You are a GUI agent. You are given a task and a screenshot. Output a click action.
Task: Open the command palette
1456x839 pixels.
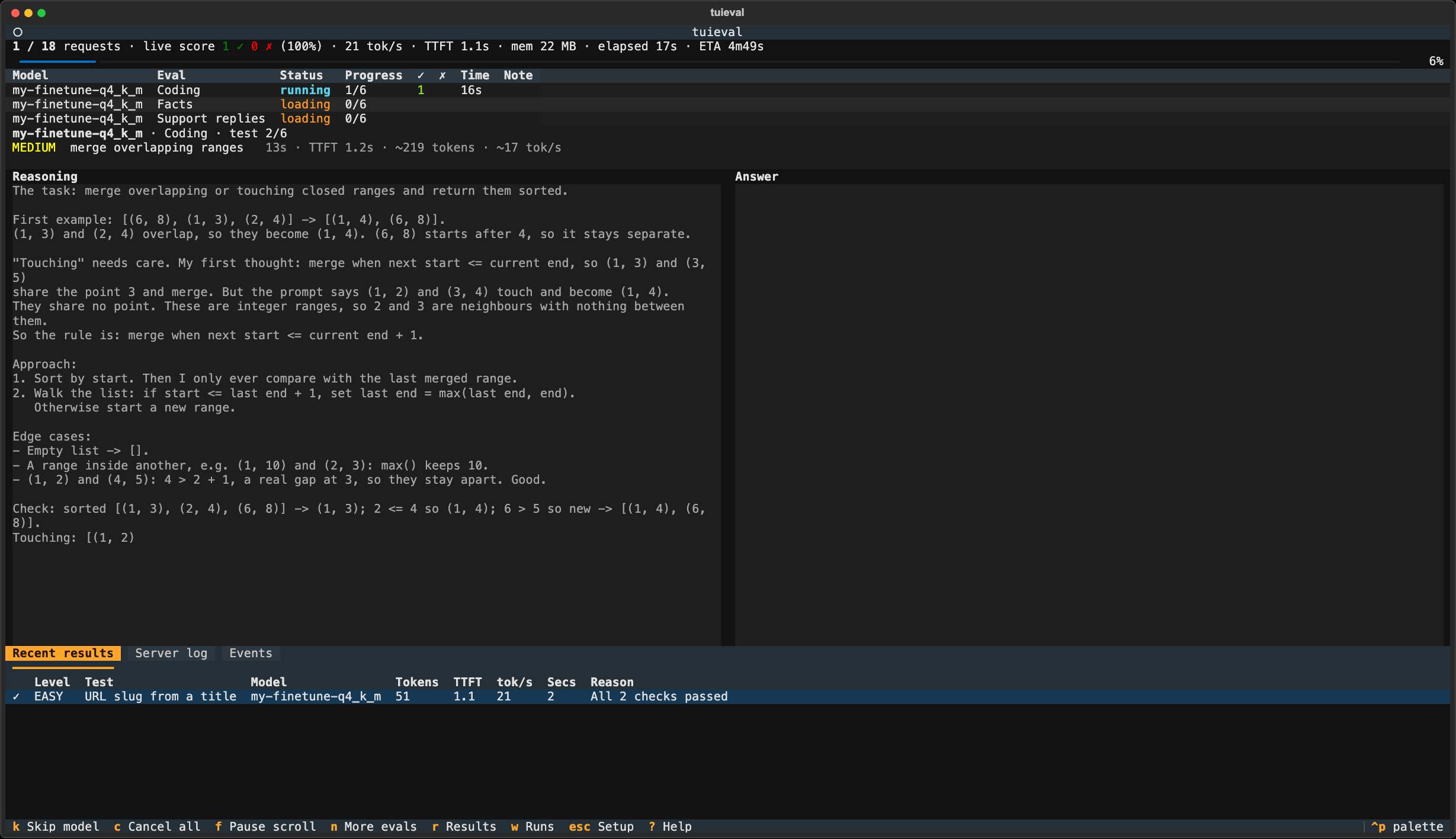click(x=1407, y=827)
